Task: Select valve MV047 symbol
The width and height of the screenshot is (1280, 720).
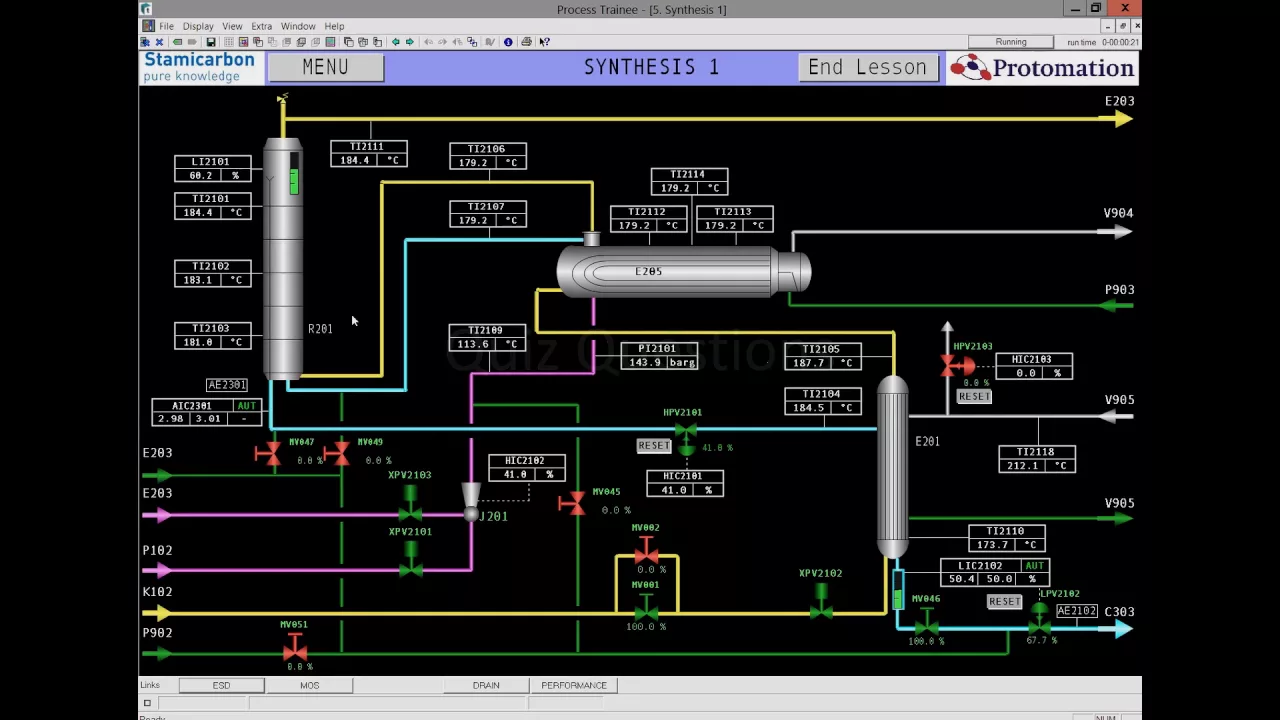Action: pos(268,454)
